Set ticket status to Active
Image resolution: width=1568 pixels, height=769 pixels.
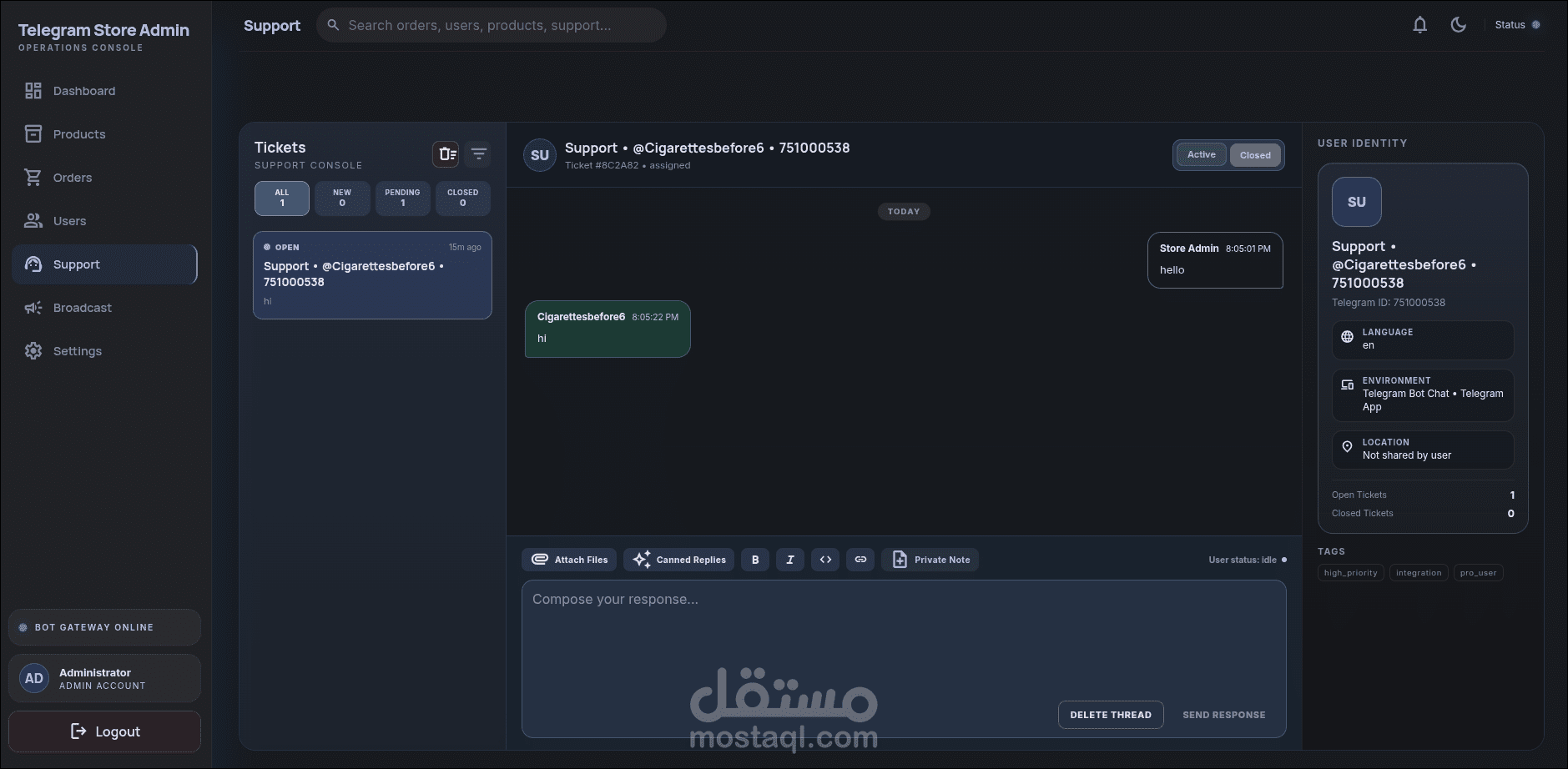point(1202,154)
